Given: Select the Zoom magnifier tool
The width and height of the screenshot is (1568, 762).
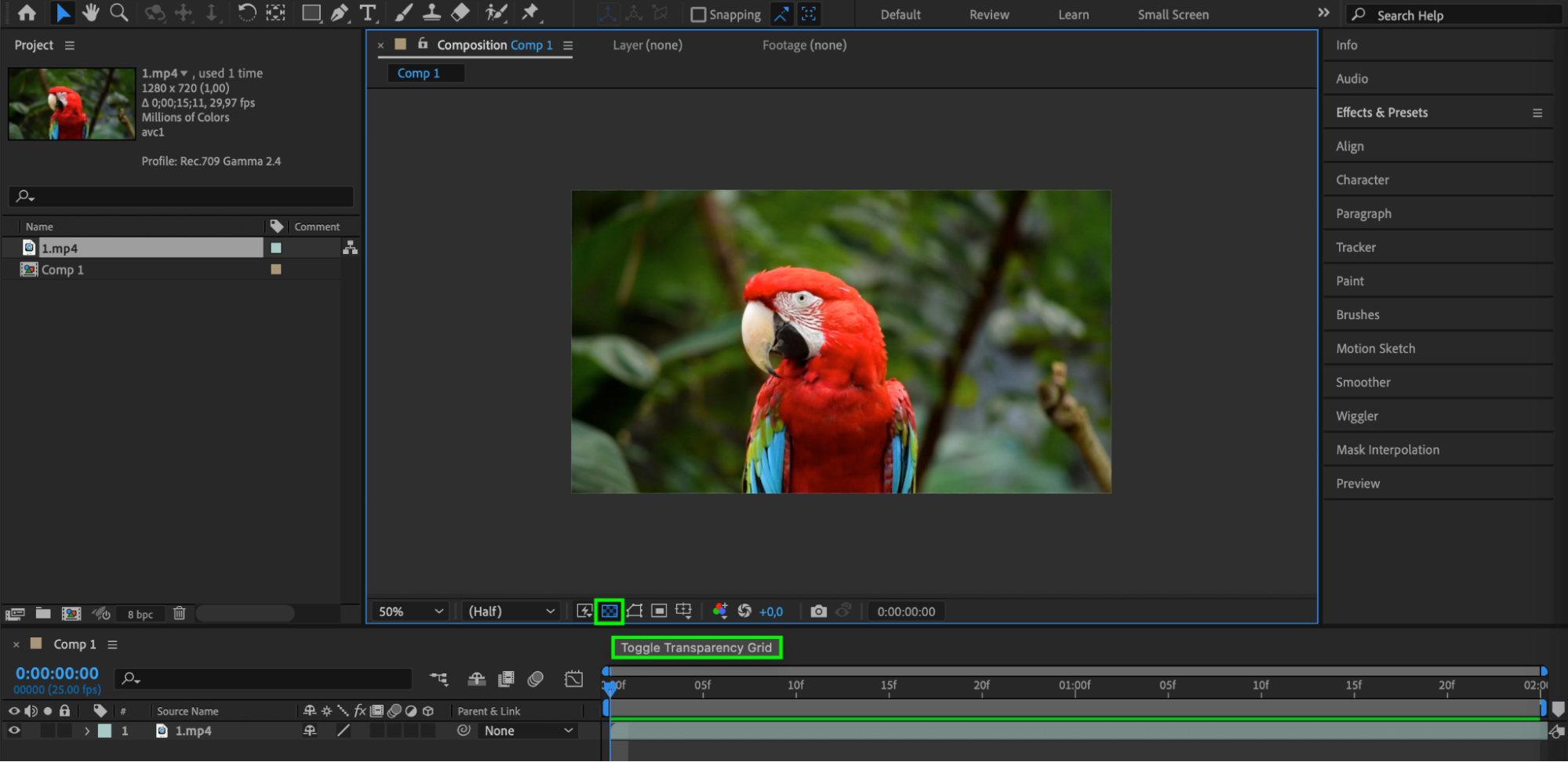Looking at the screenshot, I should 119,13.
